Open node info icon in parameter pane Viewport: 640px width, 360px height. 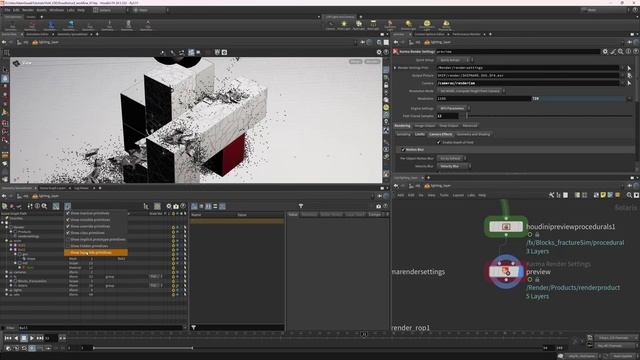point(628,51)
